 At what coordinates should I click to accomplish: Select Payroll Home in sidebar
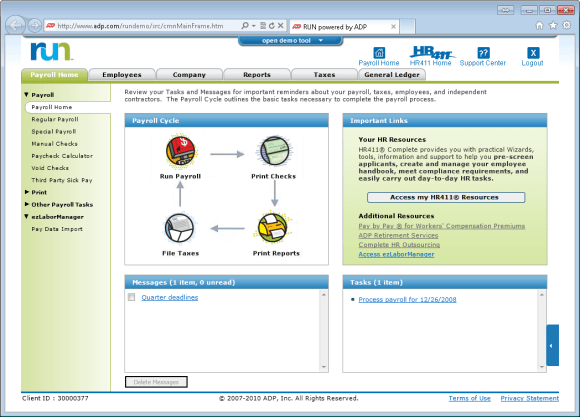(52, 107)
